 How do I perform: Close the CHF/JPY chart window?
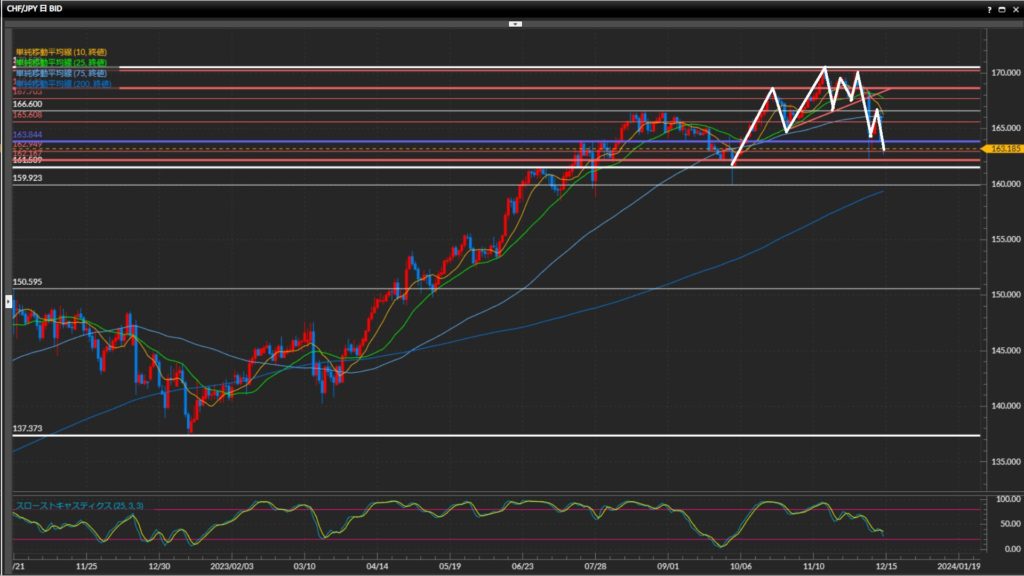(x=1014, y=8)
